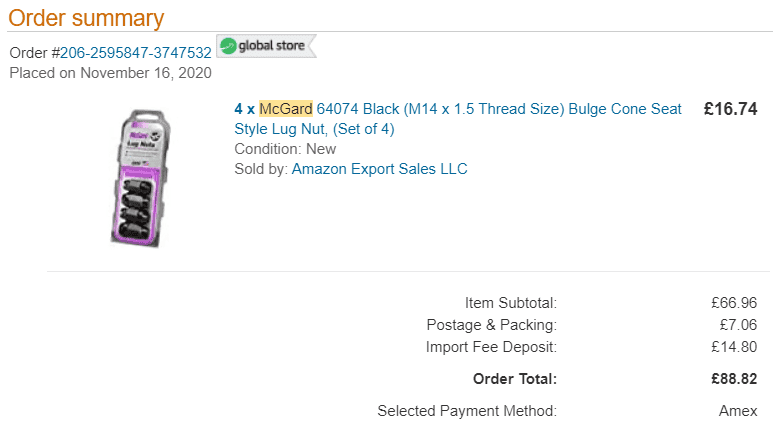The image size is (773, 433).
Task: Click the McGard lug nut product thumbnail
Action: [x=141, y=178]
